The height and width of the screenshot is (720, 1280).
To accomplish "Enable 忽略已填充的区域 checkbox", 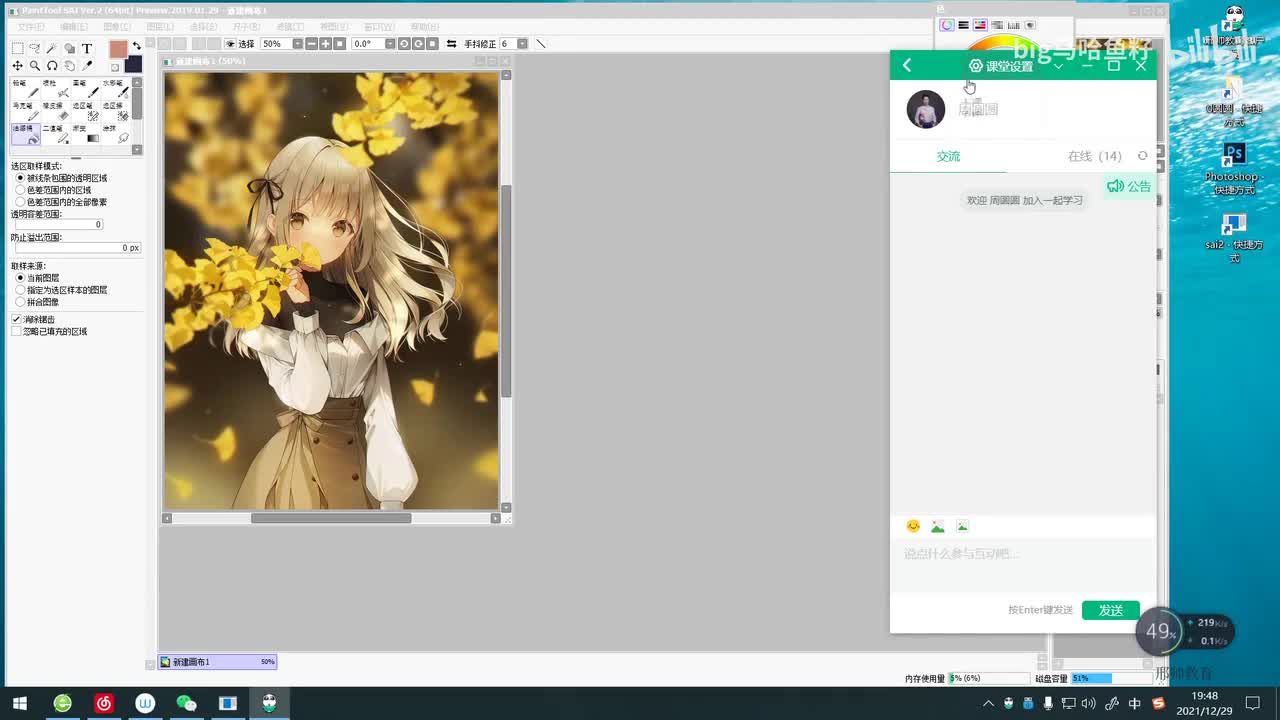I will pyautogui.click(x=16, y=331).
